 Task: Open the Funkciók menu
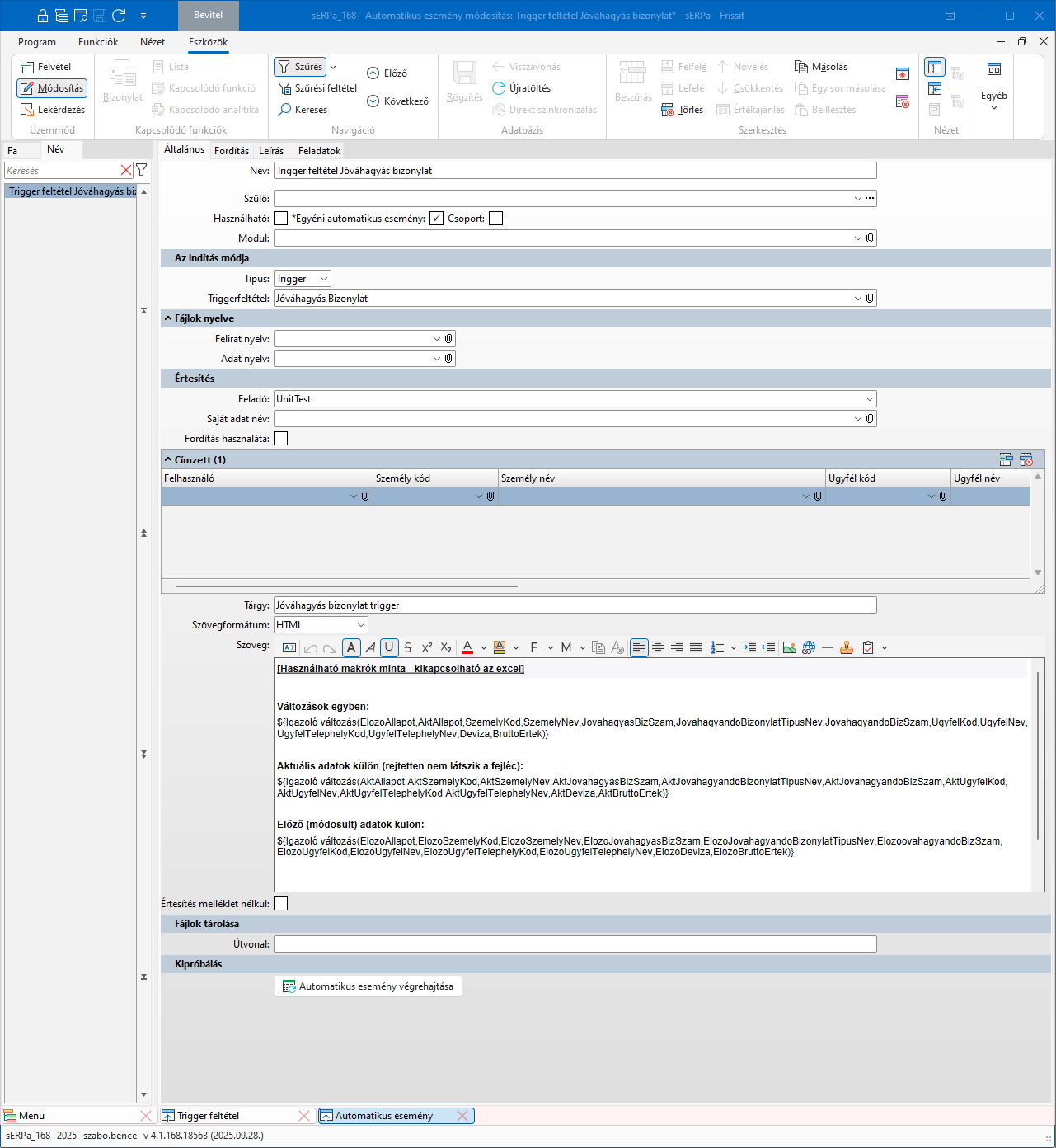pos(98,42)
